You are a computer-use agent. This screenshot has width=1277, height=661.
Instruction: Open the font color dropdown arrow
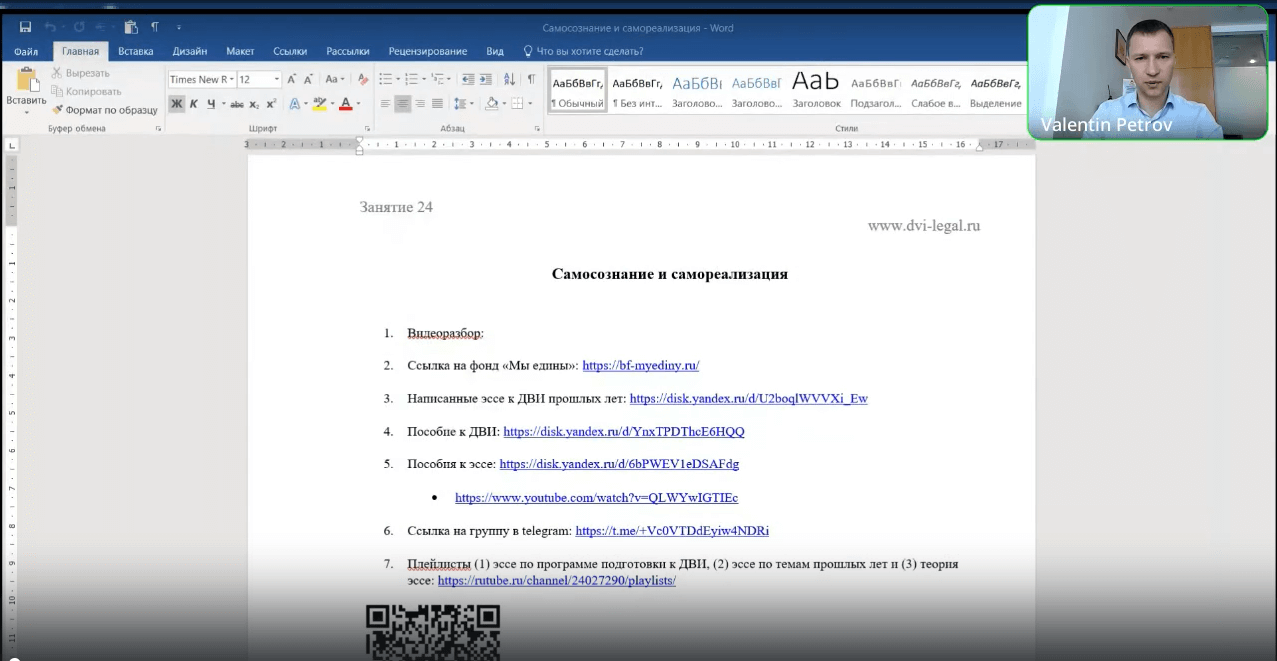coord(358,104)
